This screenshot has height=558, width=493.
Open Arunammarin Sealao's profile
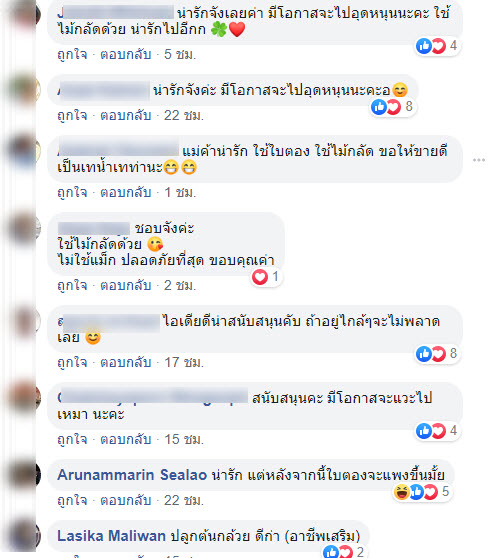tap(132, 475)
